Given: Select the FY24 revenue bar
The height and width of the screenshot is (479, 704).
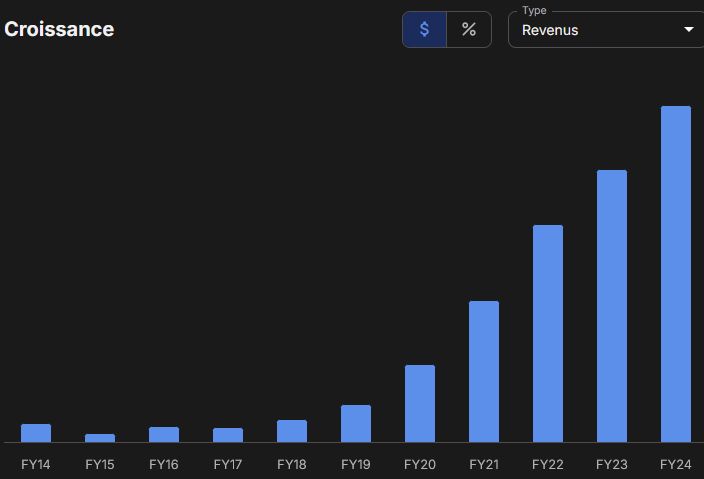Looking at the screenshot, I should click(x=676, y=274).
